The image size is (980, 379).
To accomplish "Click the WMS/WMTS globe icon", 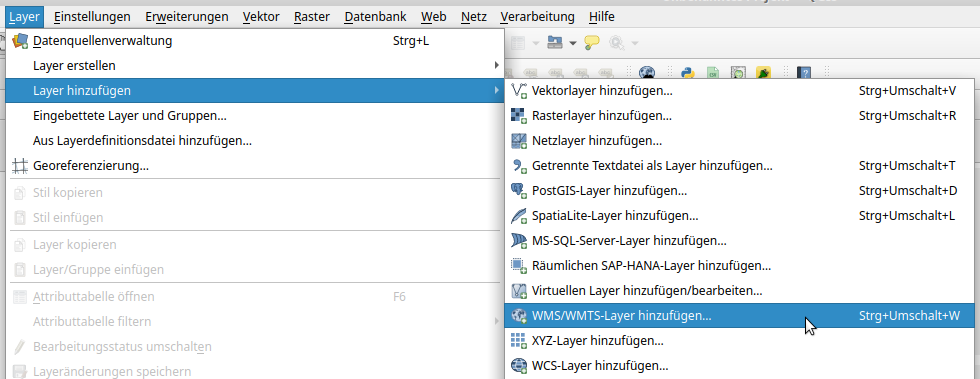I will [519, 316].
